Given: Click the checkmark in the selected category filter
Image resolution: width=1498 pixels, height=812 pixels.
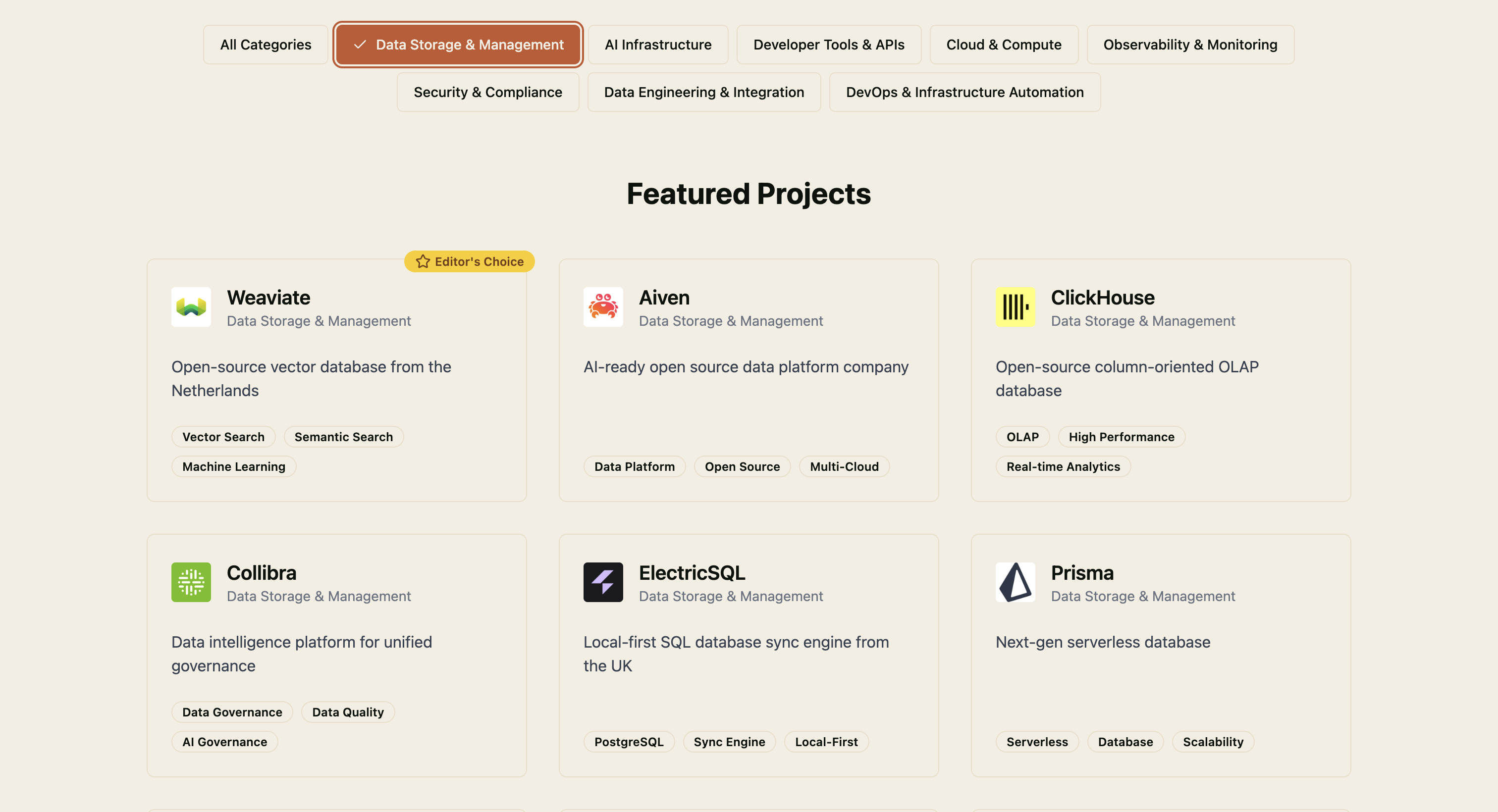Looking at the screenshot, I should (x=360, y=45).
